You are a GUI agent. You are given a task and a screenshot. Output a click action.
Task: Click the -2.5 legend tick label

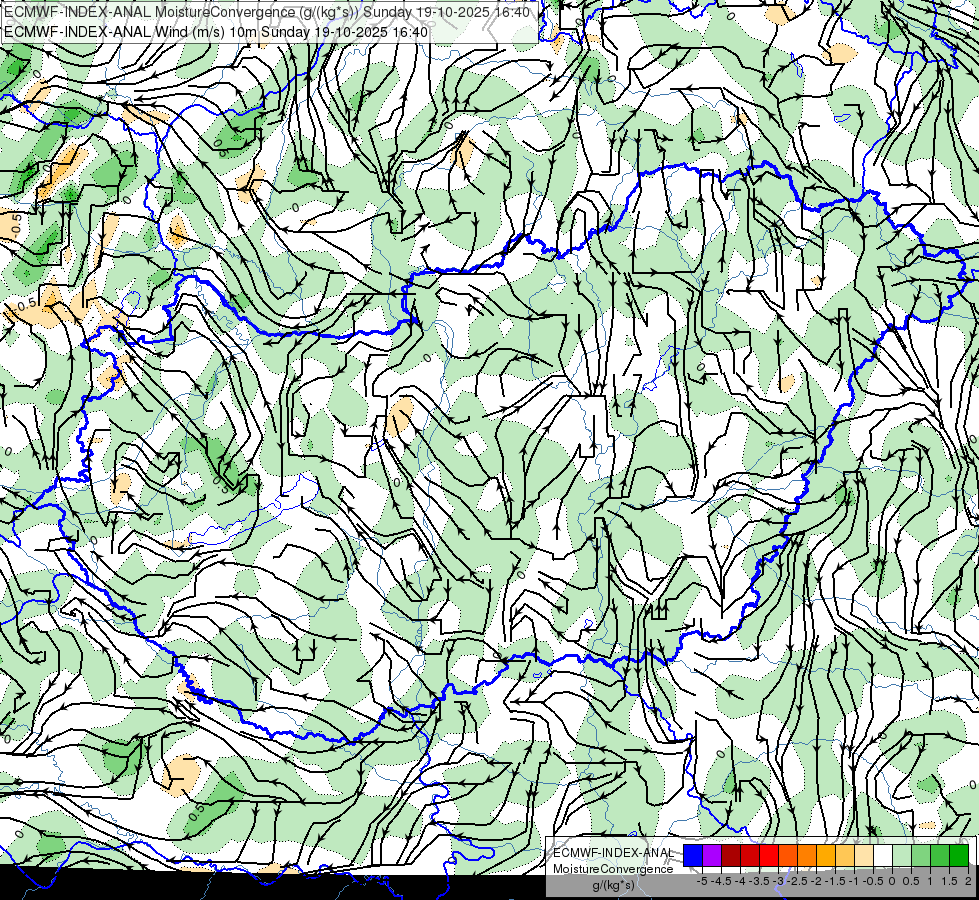tap(797, 881)
